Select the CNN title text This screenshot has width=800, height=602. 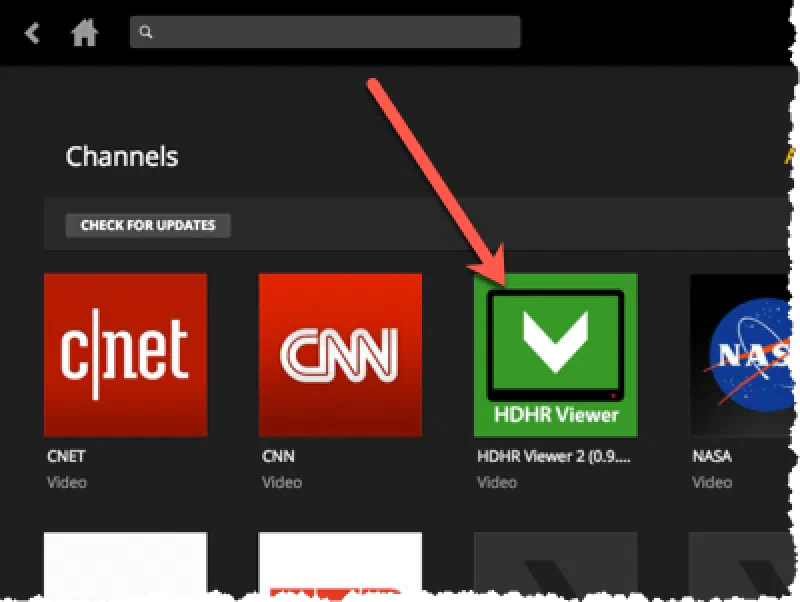[x=278, y=456]
